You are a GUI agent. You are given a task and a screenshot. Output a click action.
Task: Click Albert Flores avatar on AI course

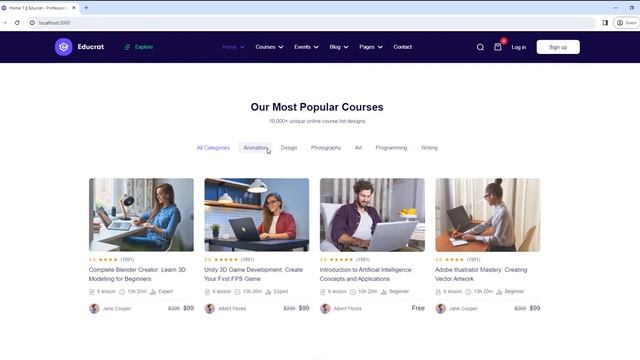325,309
